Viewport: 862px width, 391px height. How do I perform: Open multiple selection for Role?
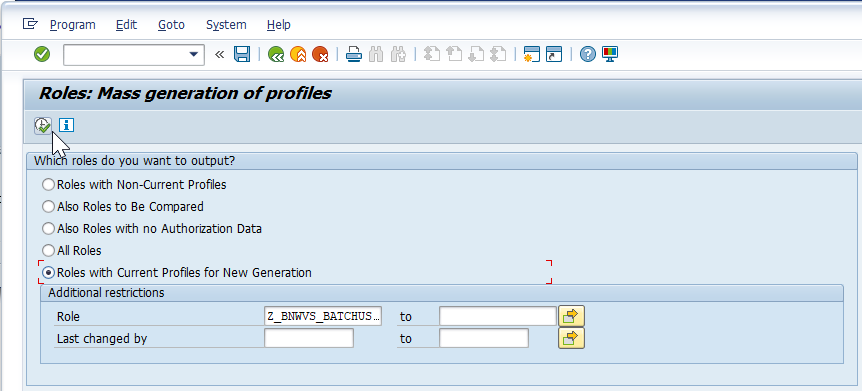(571, 316)
